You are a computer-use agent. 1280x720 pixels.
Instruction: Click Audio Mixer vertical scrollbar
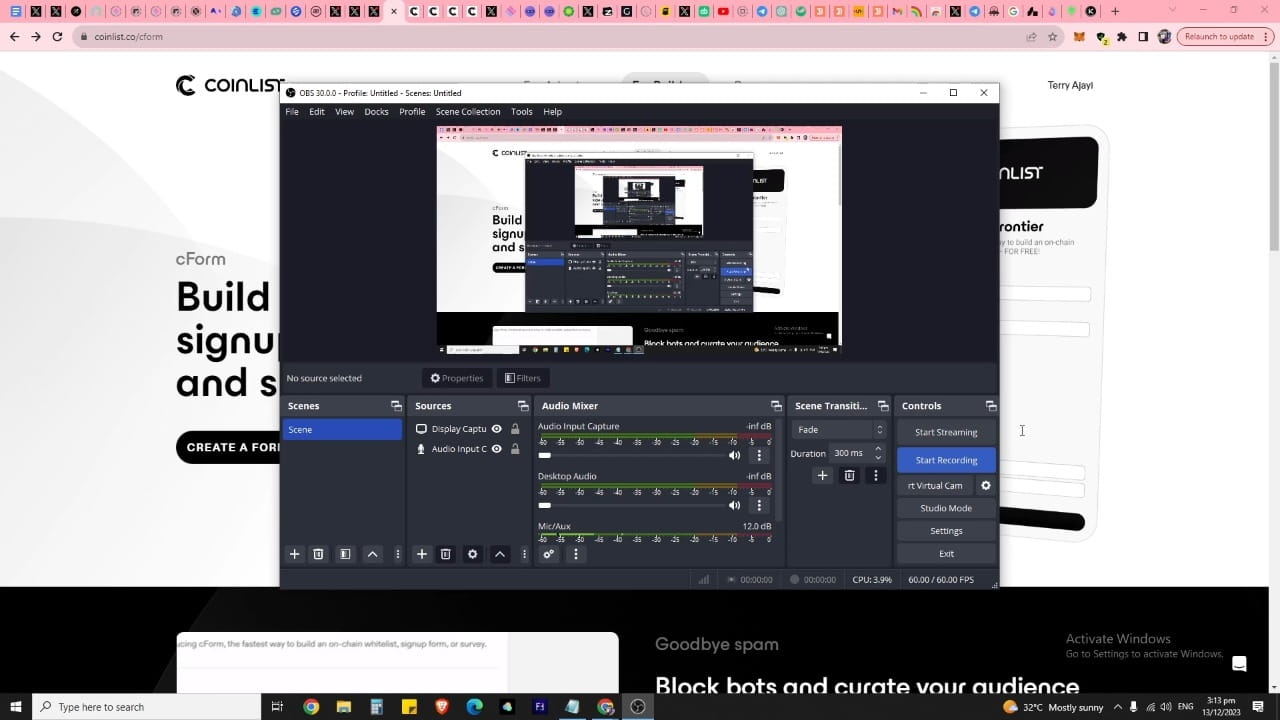[778, 470]
